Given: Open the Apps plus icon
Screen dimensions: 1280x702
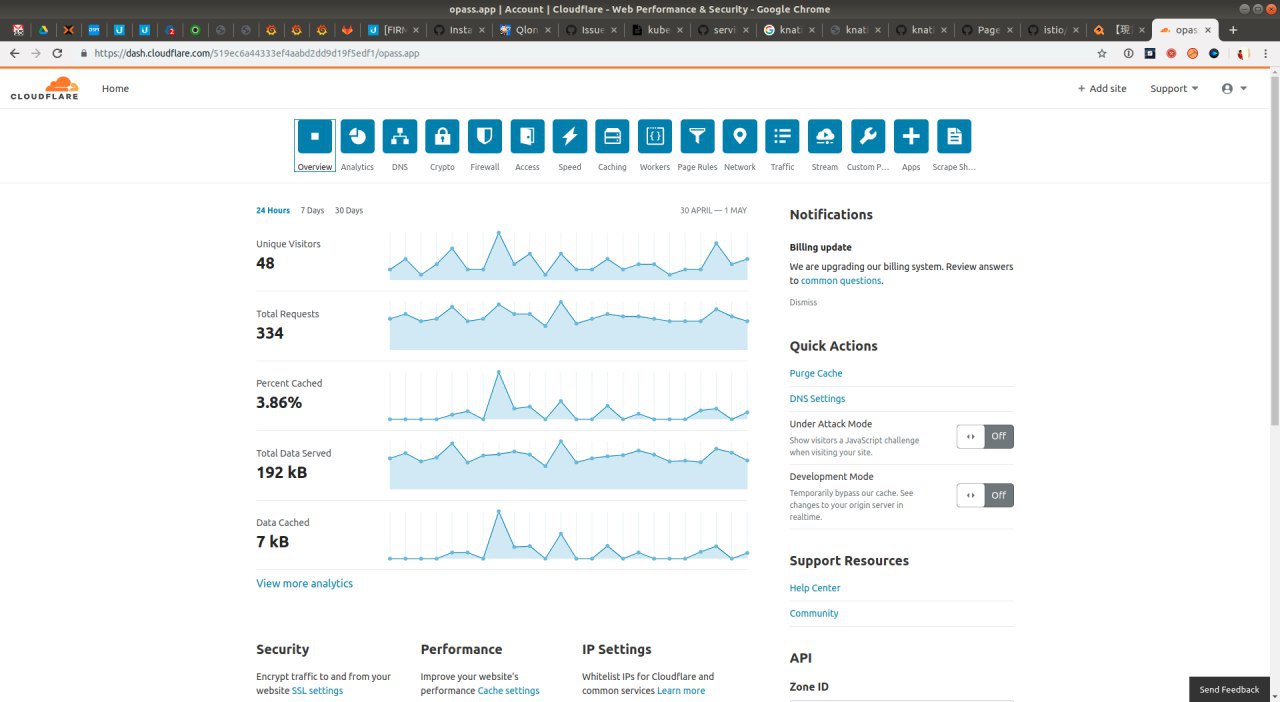Looking at the screenshot, I should pos(911,136).
